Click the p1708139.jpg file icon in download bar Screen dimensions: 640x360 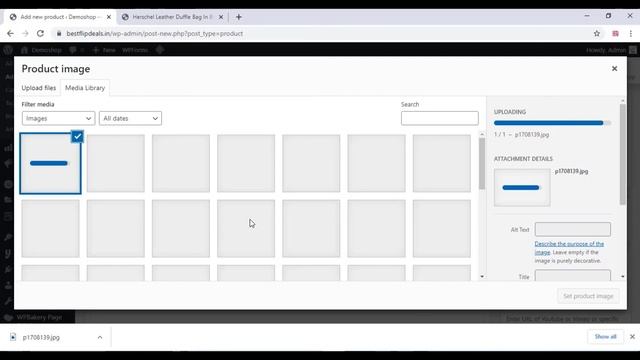pyautogui.click(x=13, y=337)
